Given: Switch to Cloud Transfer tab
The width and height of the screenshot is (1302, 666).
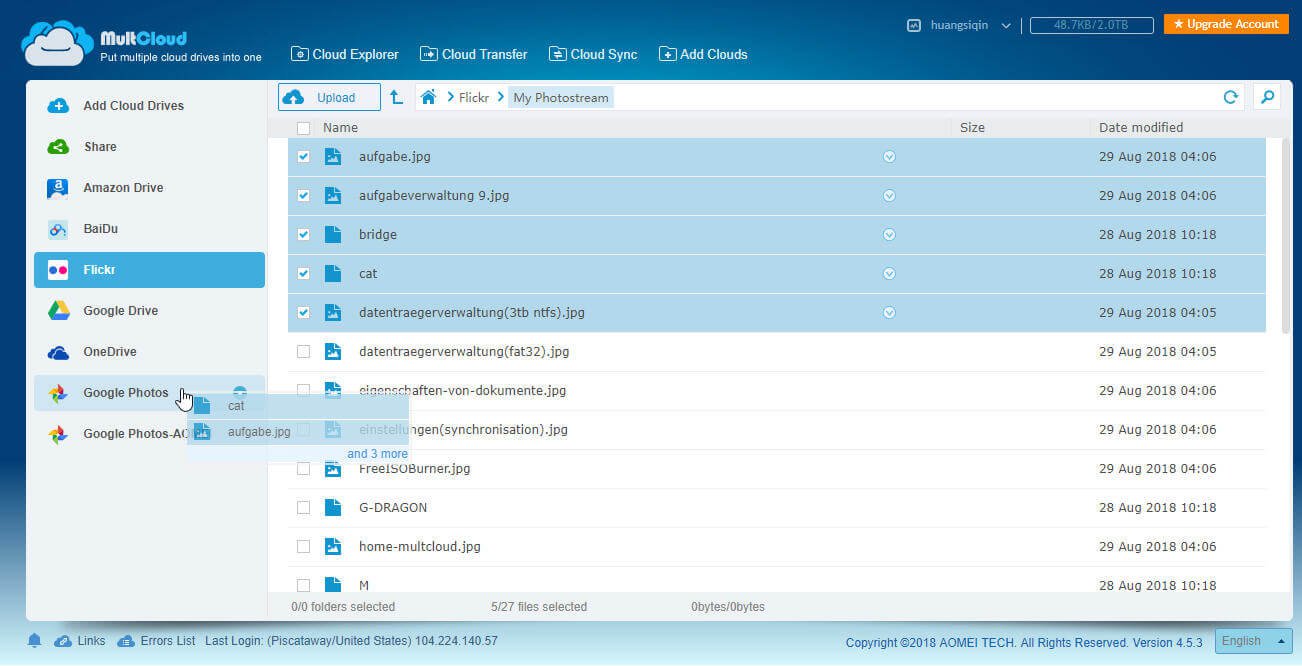Looking at the screenshot, I should point(473,54).
